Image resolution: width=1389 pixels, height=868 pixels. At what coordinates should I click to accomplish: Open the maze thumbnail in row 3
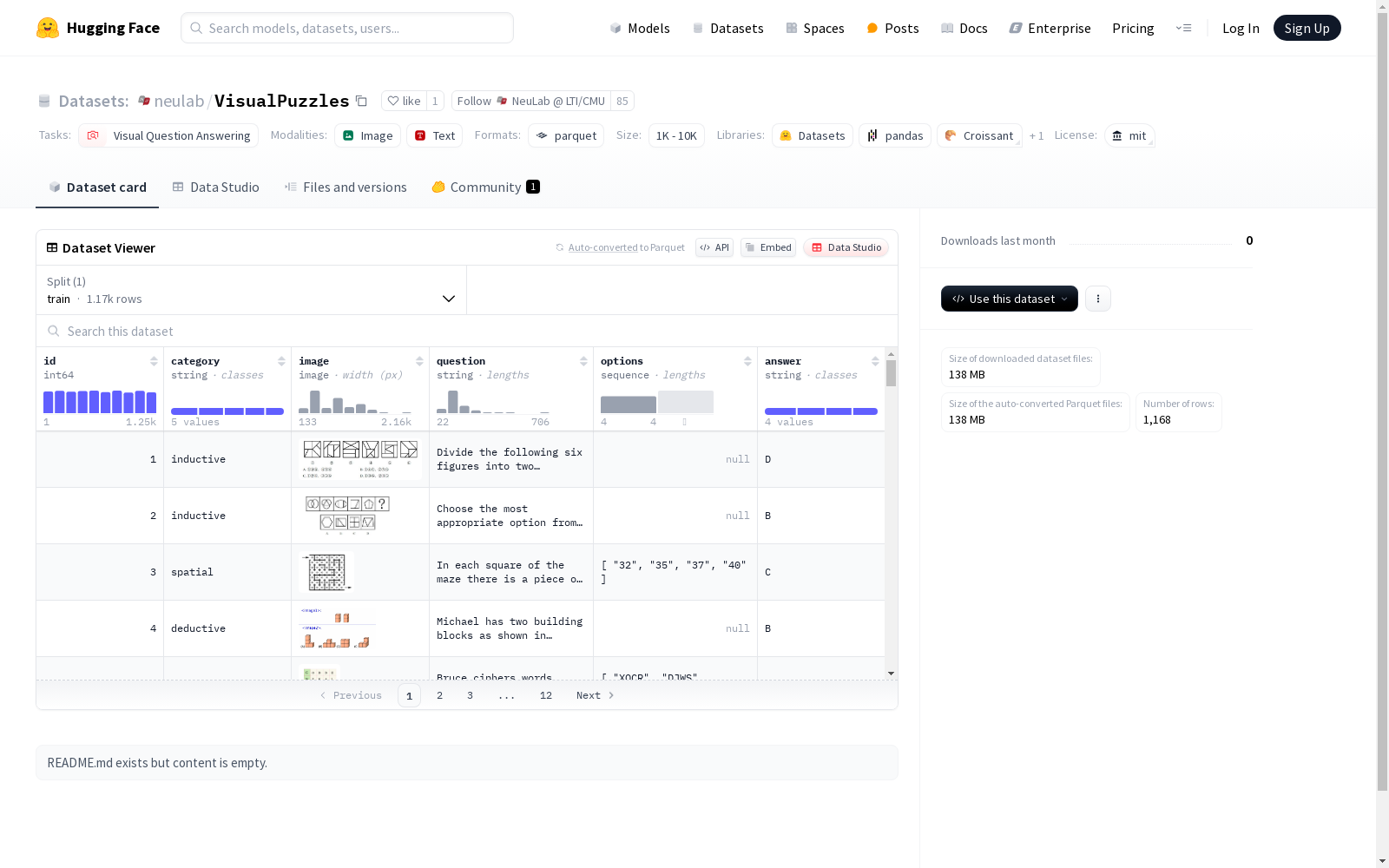pos(326,572)
